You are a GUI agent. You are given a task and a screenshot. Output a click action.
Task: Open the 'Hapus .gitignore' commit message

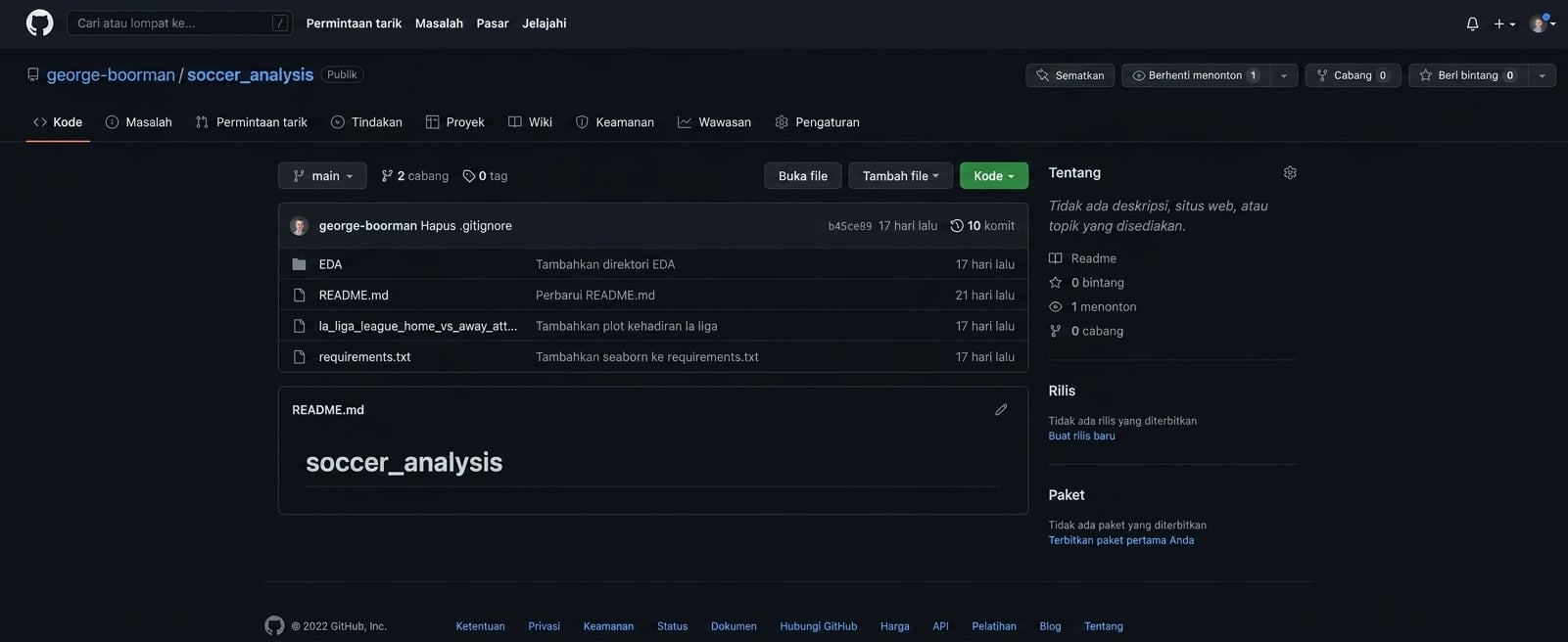[466, 226]
